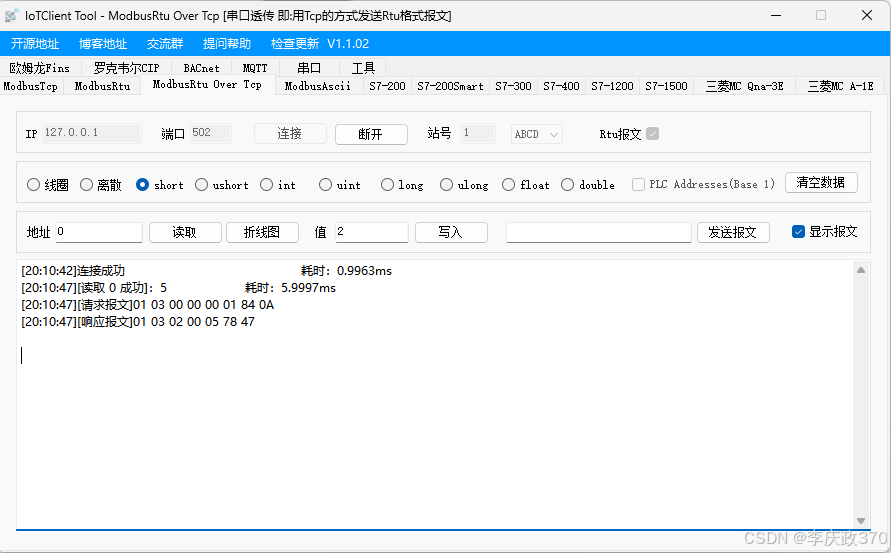891x553 pixels.
Task: Click the log scrollbar down arrow
Action: click(x=861, y=521)
